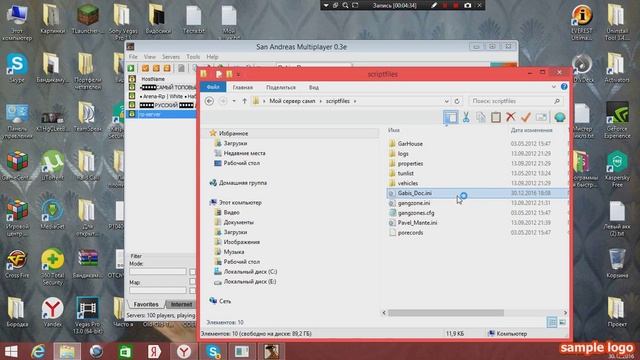Tick the checkbox beside SA-MP Mode filter
Viewport: 640px width, 360px height.
[192, 272]
